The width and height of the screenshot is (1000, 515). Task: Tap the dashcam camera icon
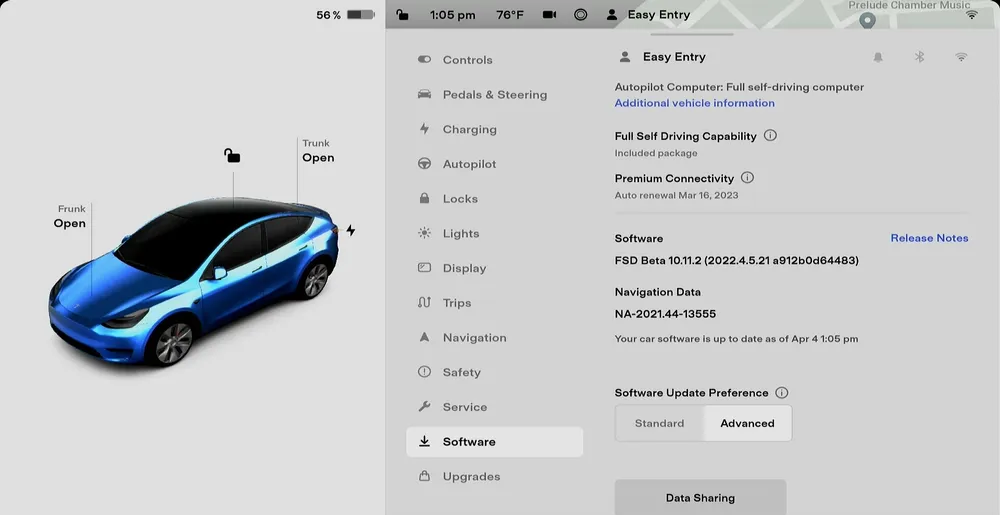coord(549,14)
